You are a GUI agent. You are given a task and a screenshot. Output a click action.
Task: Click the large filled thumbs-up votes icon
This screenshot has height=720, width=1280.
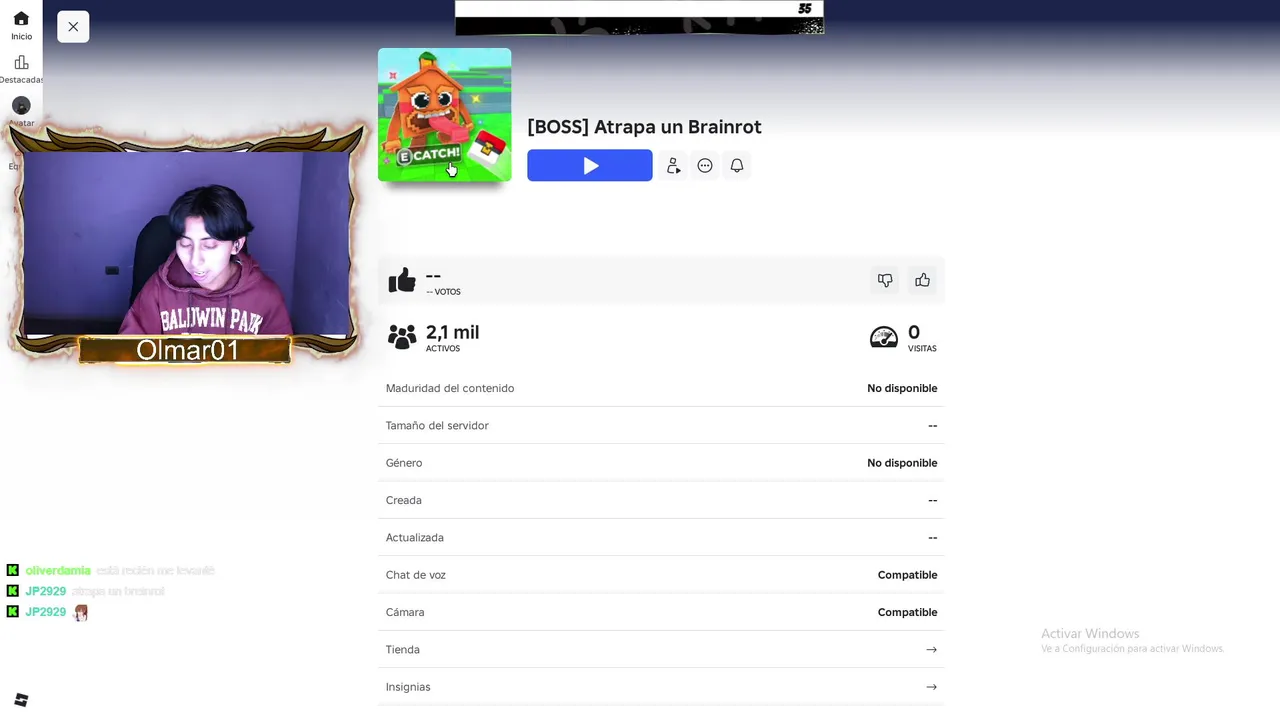coord(402,280)
